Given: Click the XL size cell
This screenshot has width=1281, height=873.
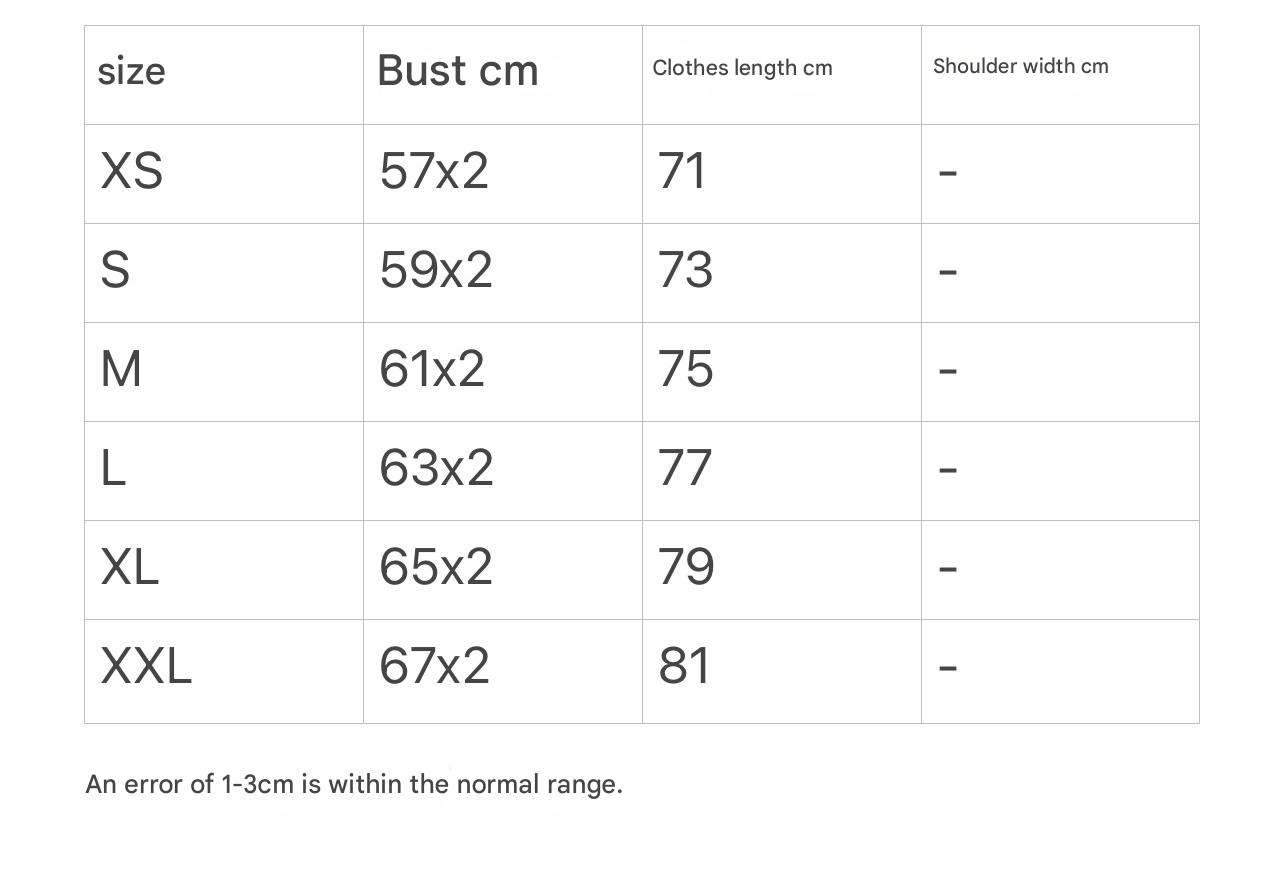Looking at the screenshot, I should pyautogui.click(x=129, y=567).
